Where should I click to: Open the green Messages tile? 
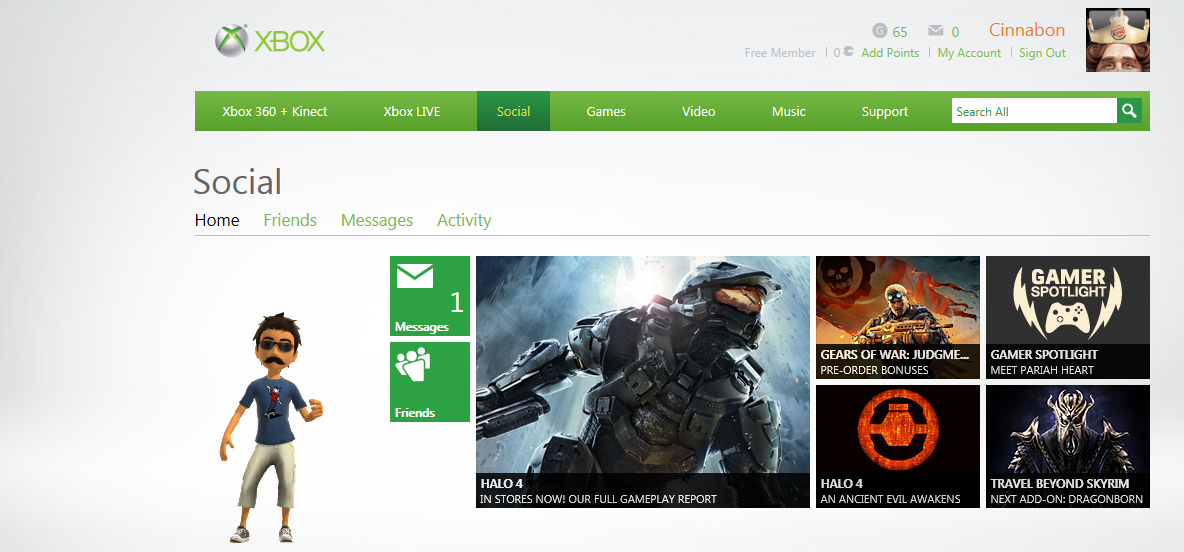[430, 296]
